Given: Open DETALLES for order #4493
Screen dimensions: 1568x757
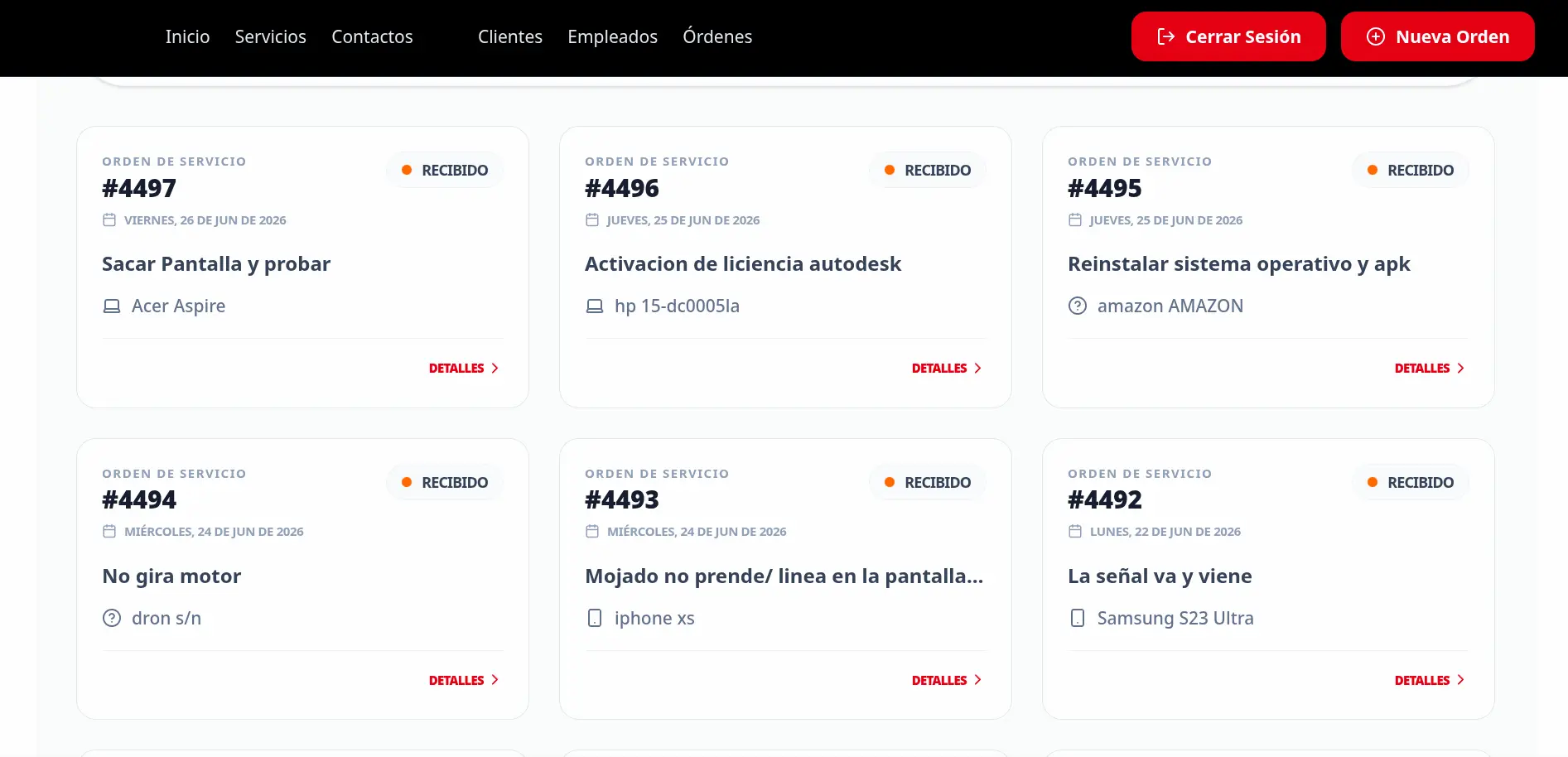Looking at the screenshot, I should 947,680.
